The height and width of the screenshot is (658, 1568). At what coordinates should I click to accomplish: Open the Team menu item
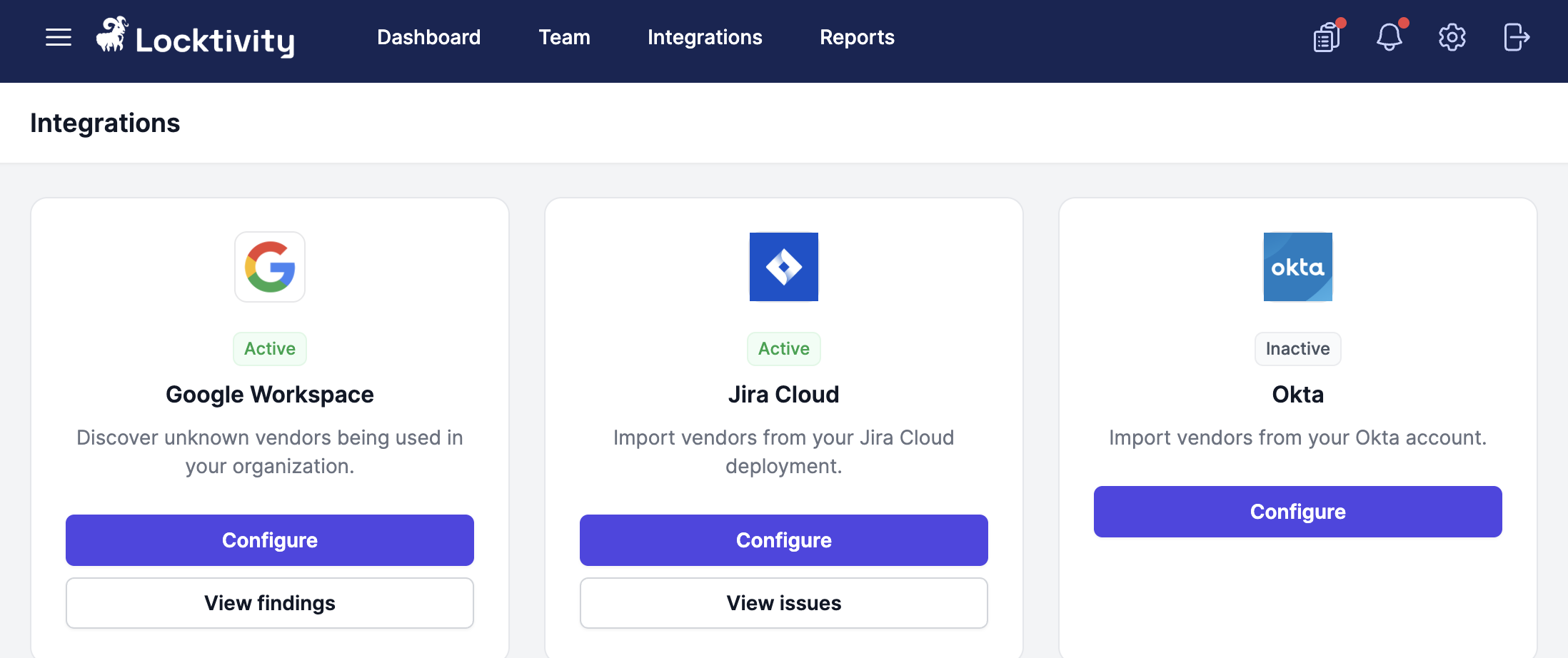point(564,37)
